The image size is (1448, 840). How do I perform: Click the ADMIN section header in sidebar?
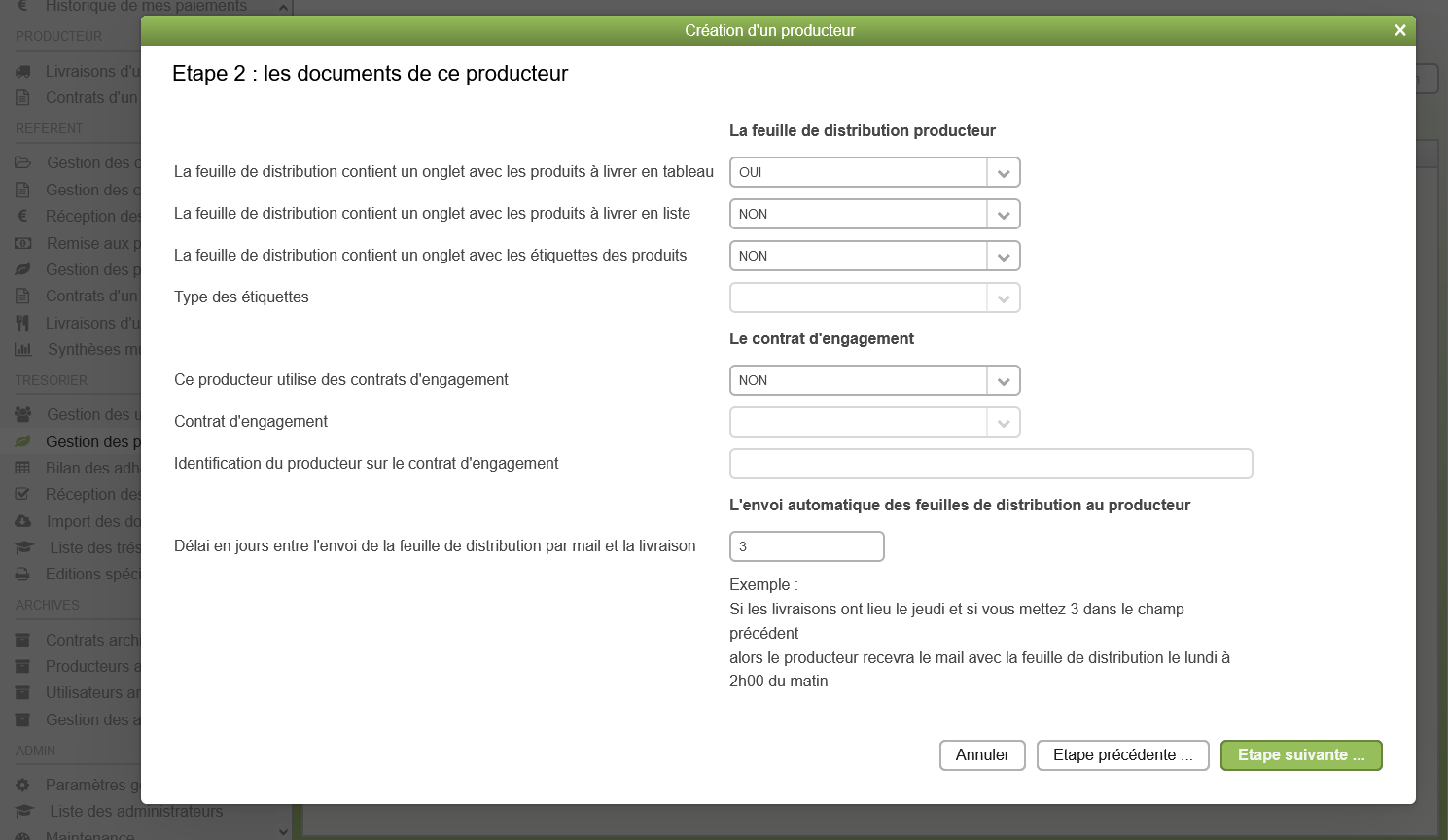(x=35, y=751)
